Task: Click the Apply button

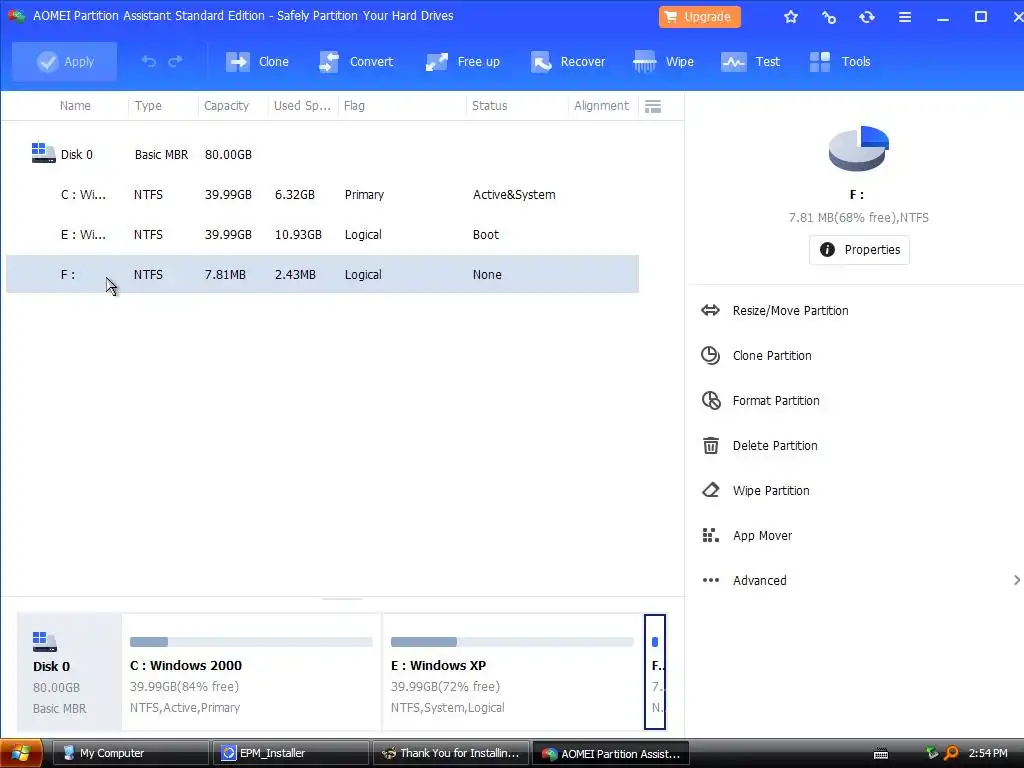Action: tap(64, 61)
